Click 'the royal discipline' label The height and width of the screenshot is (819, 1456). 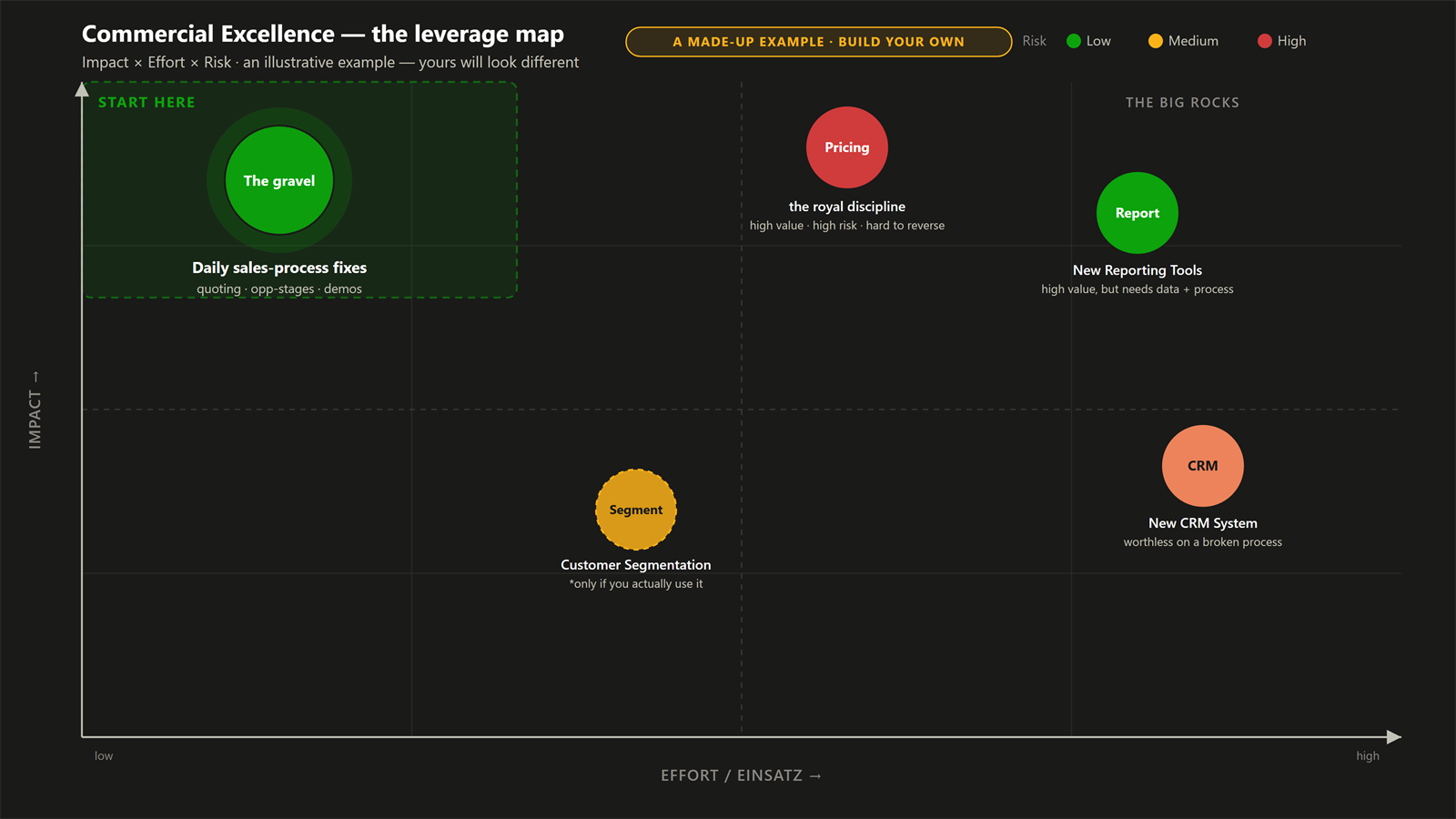847,207
